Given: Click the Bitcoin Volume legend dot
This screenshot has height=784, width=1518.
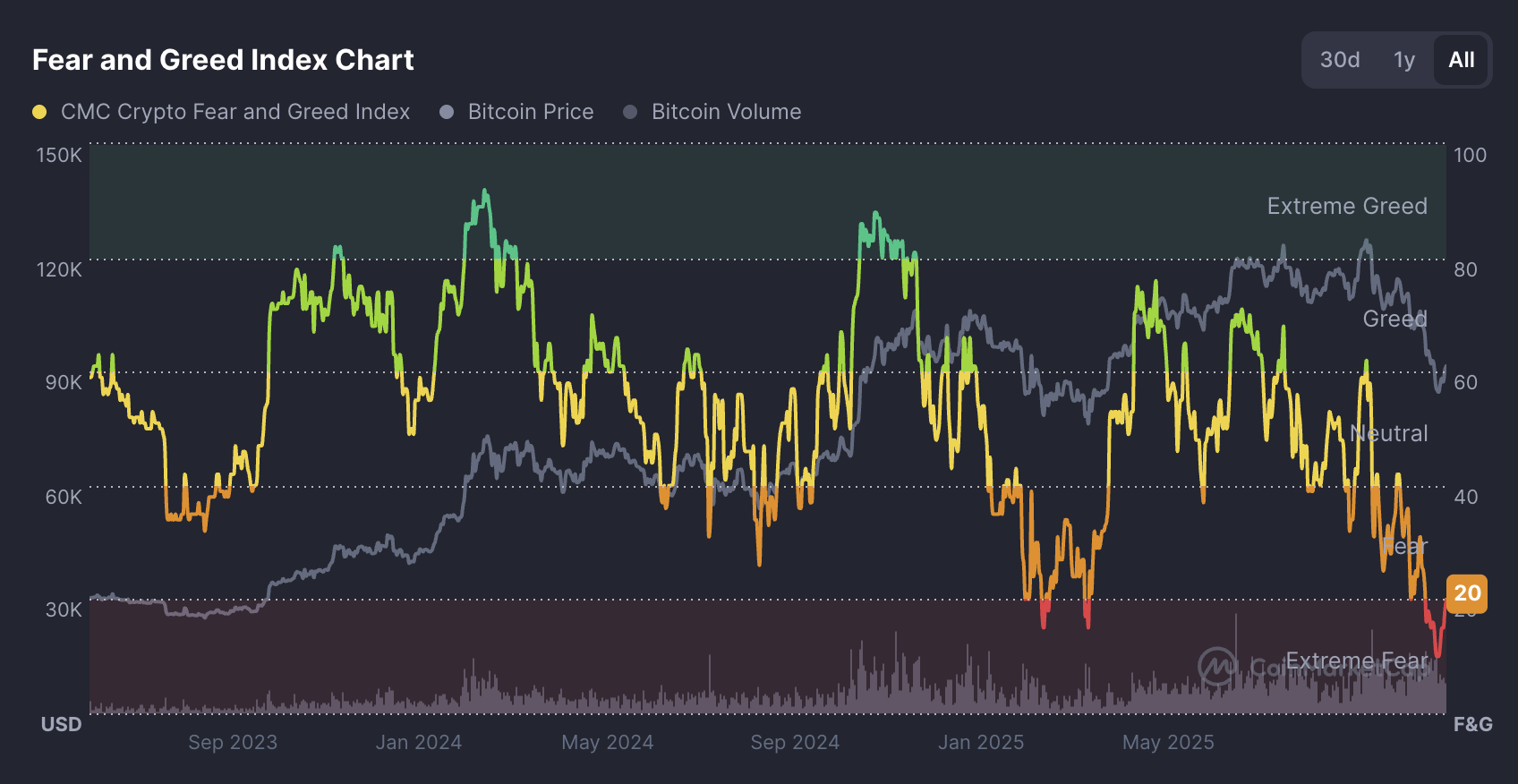Looking at the screenshot, I should [631, 112].
